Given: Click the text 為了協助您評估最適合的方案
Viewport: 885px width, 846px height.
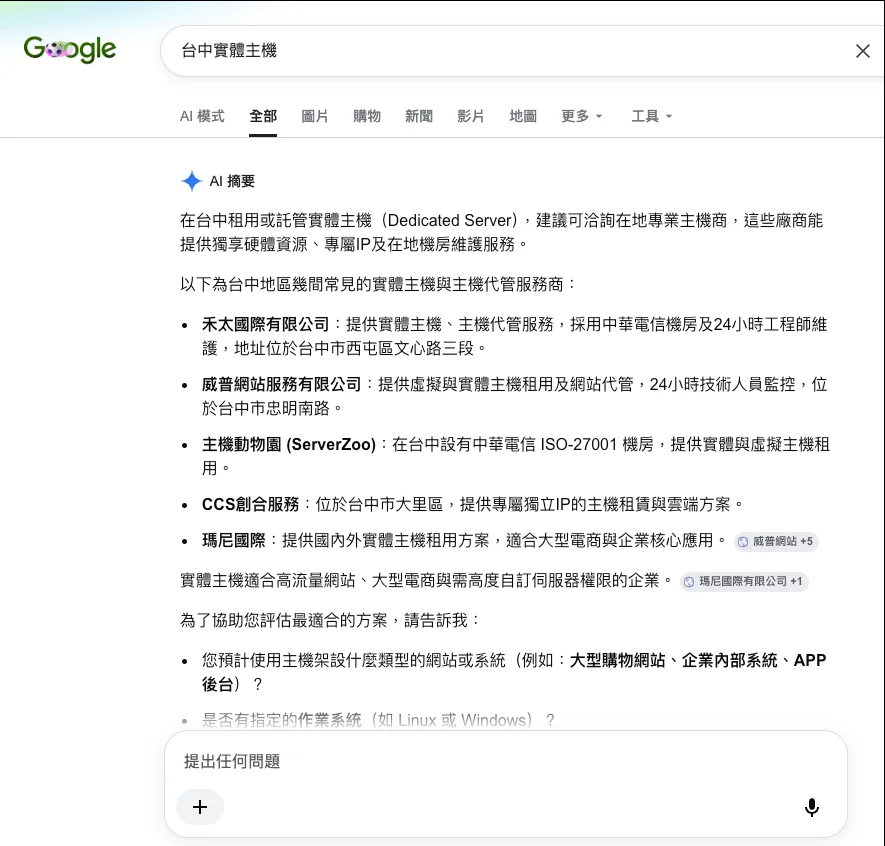Looking at the screenshot, I should point(283,621).
